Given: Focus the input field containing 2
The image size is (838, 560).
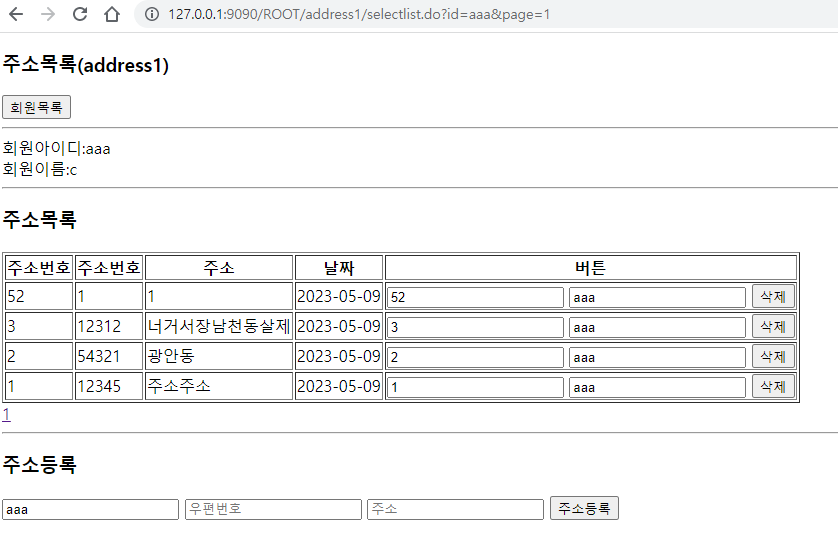Looking at the screenshot, I should coord(476,357).
